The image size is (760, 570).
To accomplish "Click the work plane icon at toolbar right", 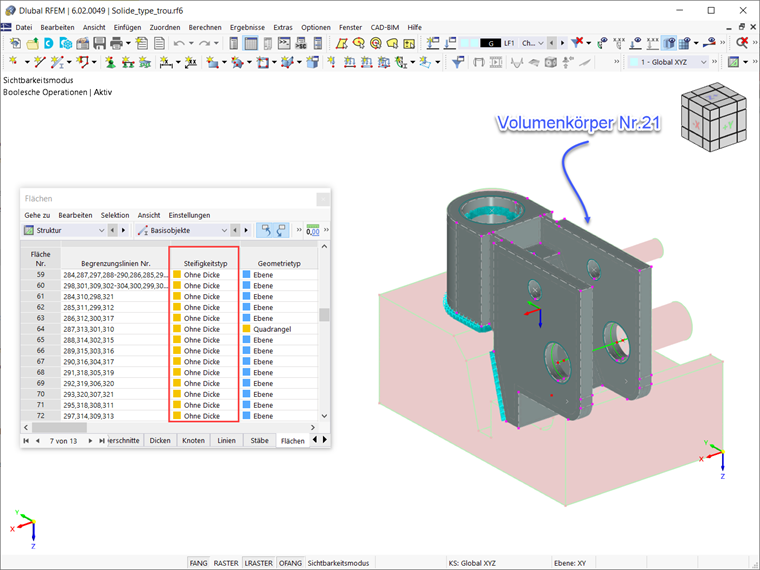I will [x=733, y=62].
